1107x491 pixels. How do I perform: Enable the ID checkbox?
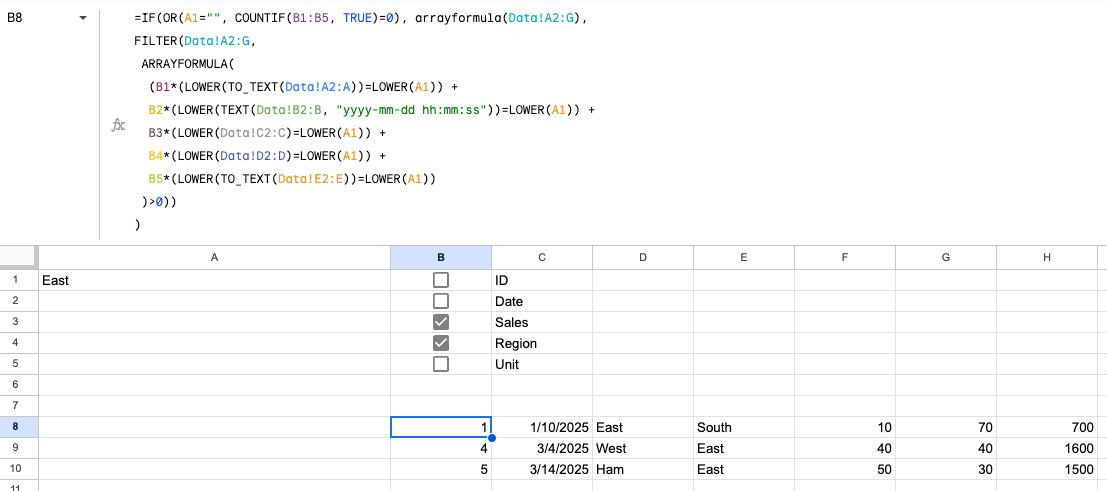click(441, 280)
